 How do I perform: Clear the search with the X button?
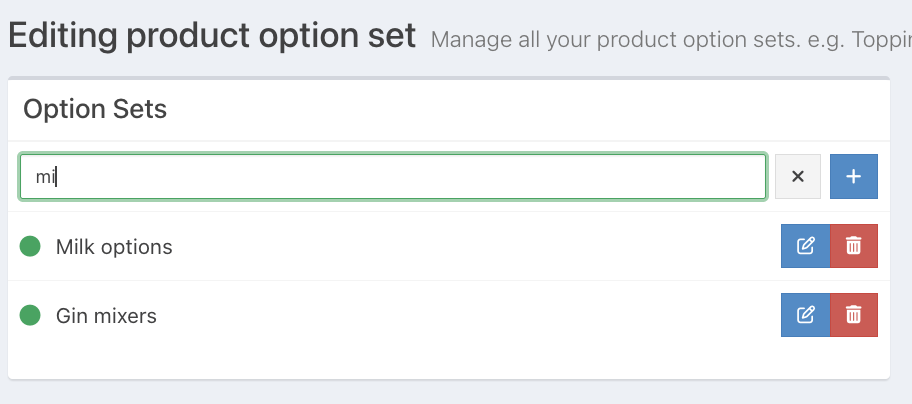tap(798, 176)
